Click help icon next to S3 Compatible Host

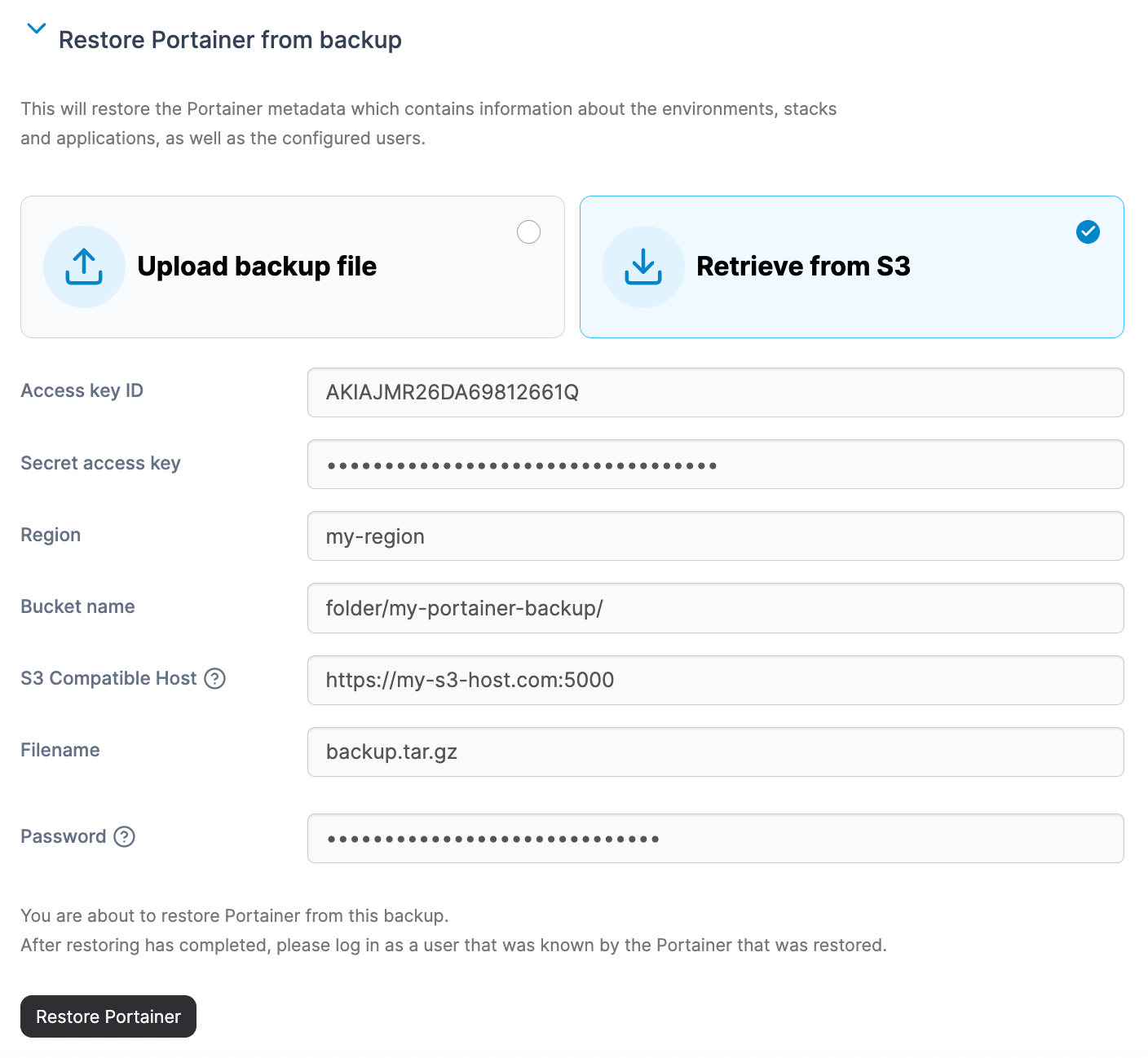214,678
